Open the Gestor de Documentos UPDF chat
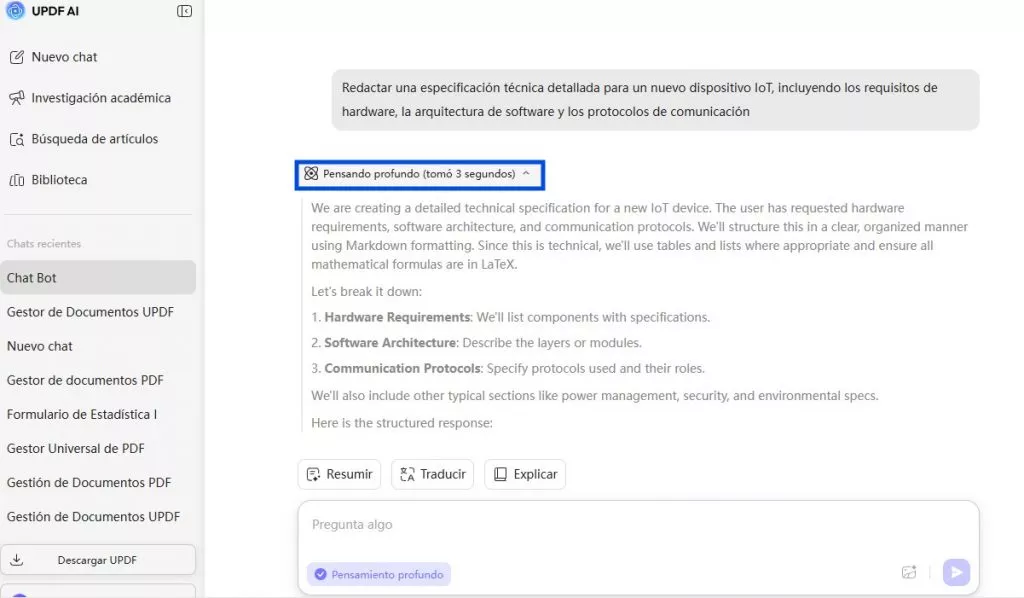The height and width of the screenshot is (598, 1024). [x=90, y=312]
